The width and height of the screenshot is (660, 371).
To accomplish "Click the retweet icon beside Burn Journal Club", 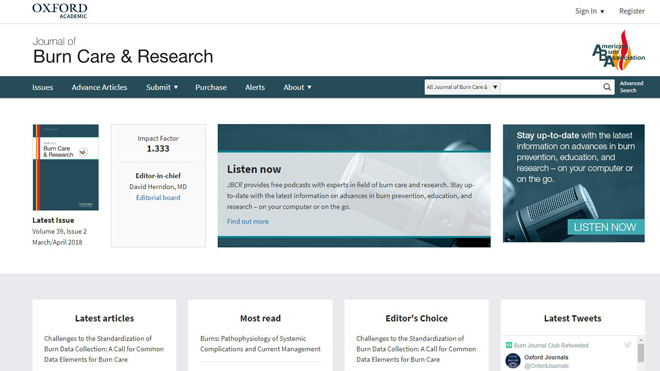I will point(508,345).
